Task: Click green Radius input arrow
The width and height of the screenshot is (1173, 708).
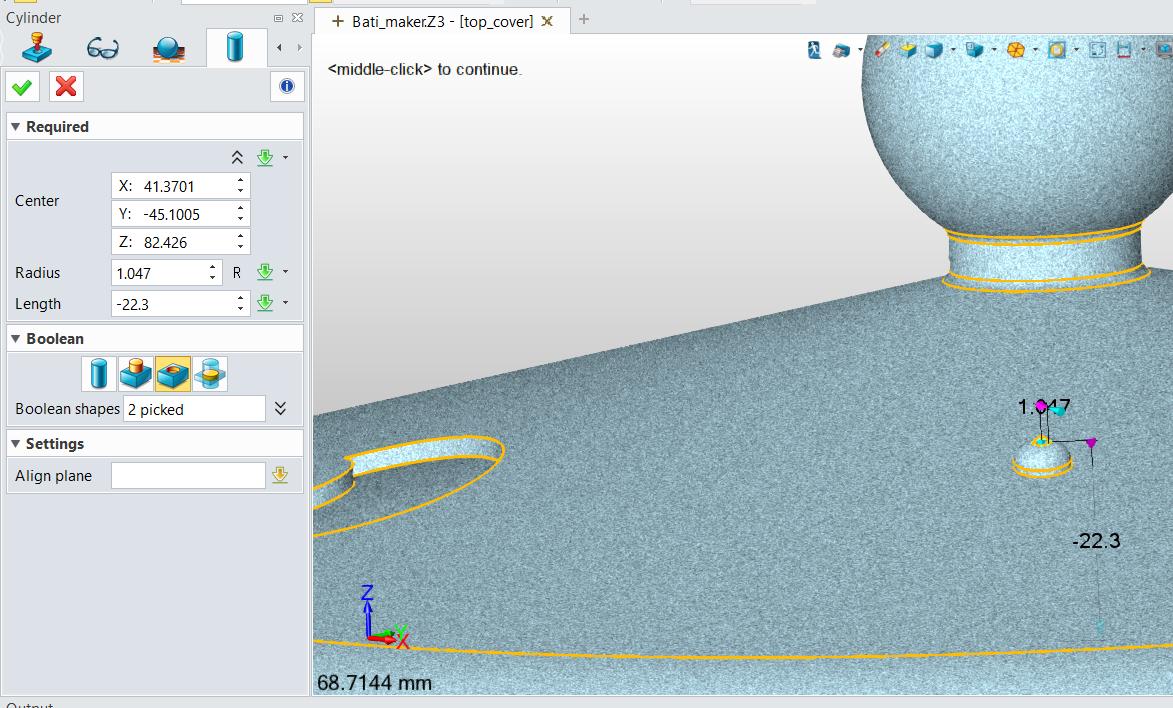Action: 265,272
